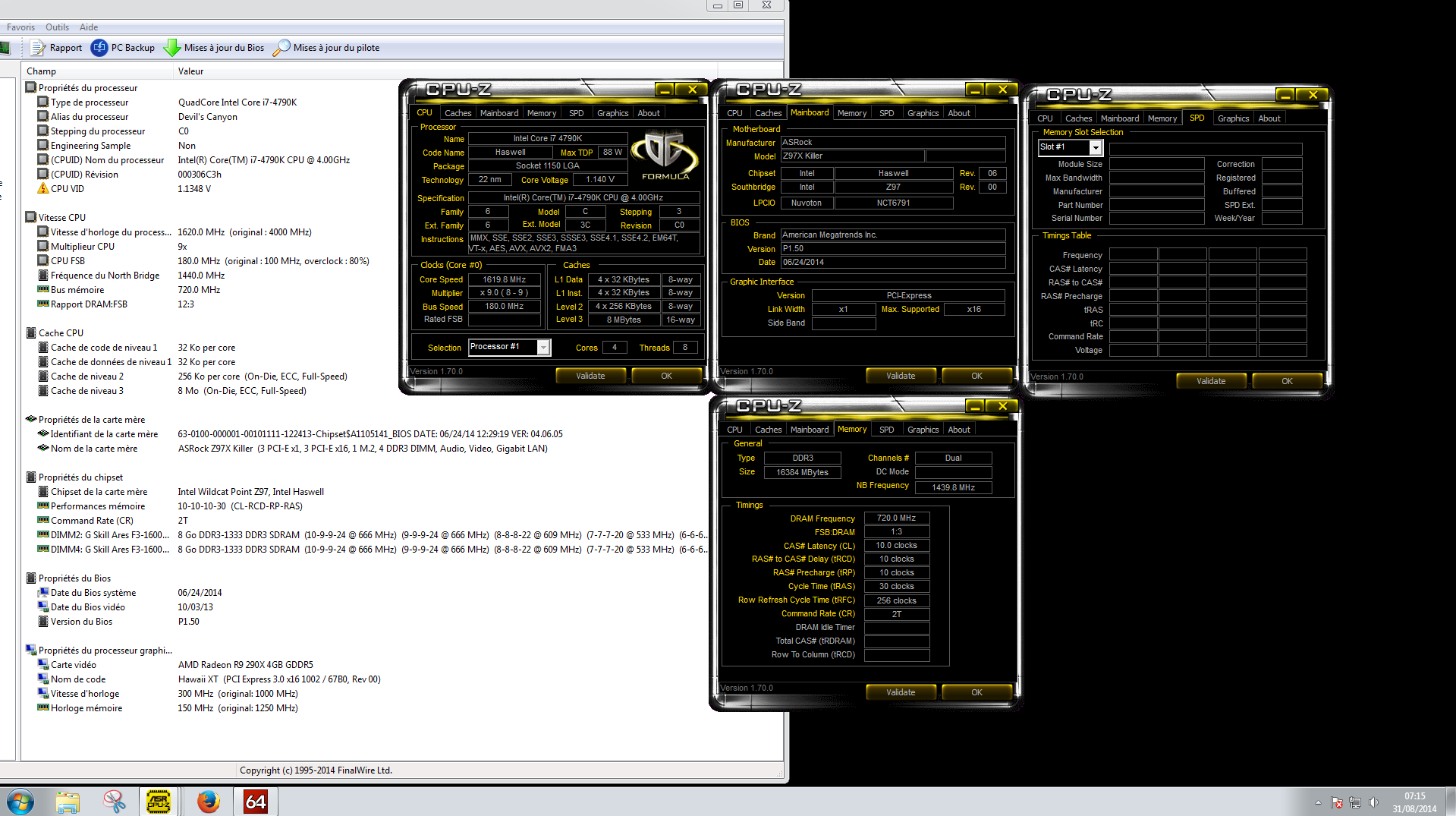
Task: Click the Champ column header
Action: 97,71
